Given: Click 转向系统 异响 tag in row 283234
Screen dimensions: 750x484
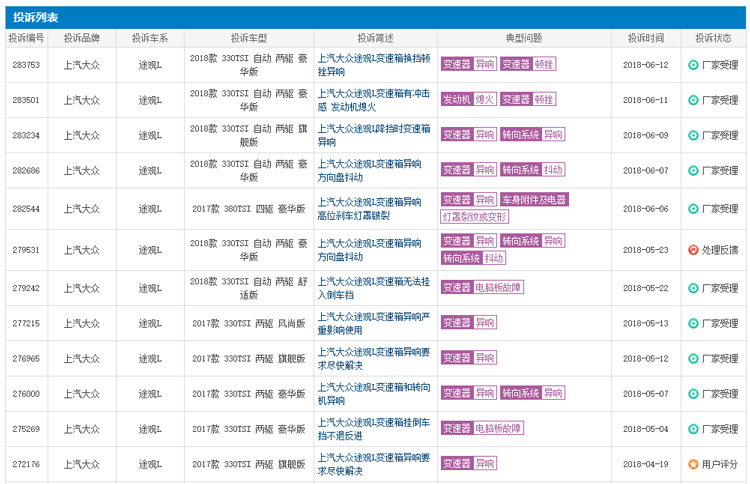Looking at the screenshot, I should click(532, 134).
